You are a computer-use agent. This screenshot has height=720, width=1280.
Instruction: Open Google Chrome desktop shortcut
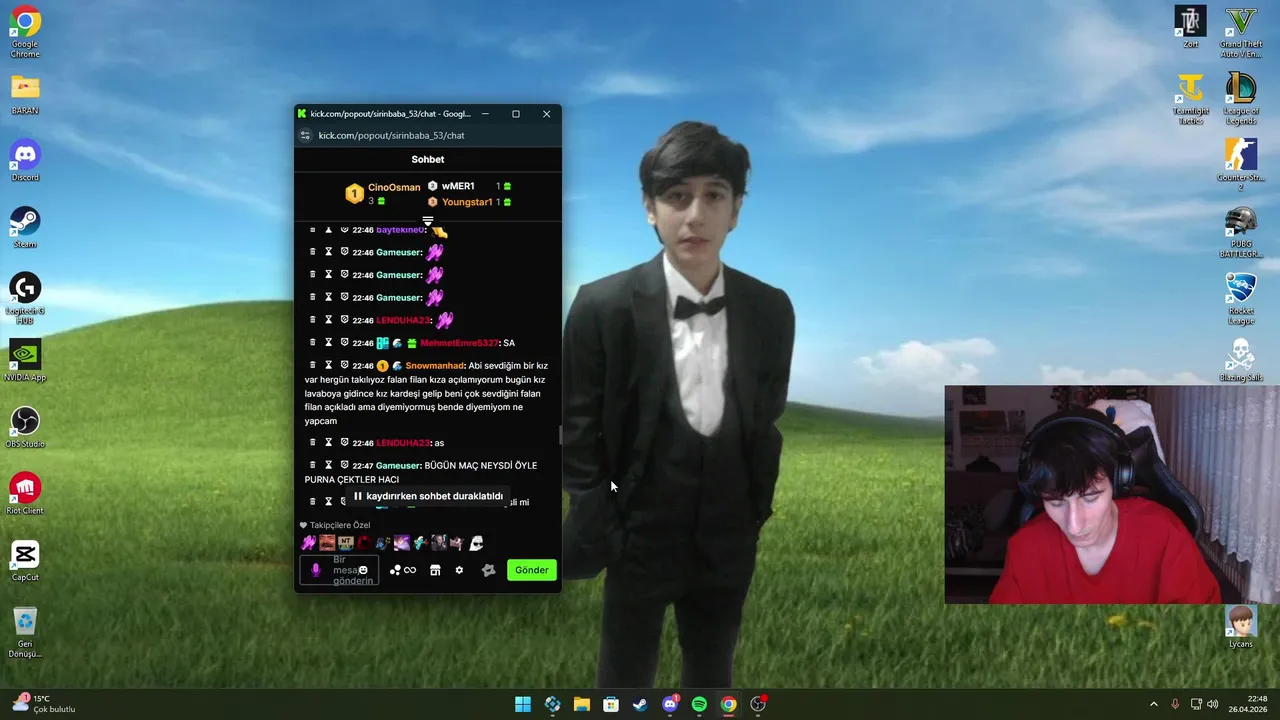tap(25, 32)
